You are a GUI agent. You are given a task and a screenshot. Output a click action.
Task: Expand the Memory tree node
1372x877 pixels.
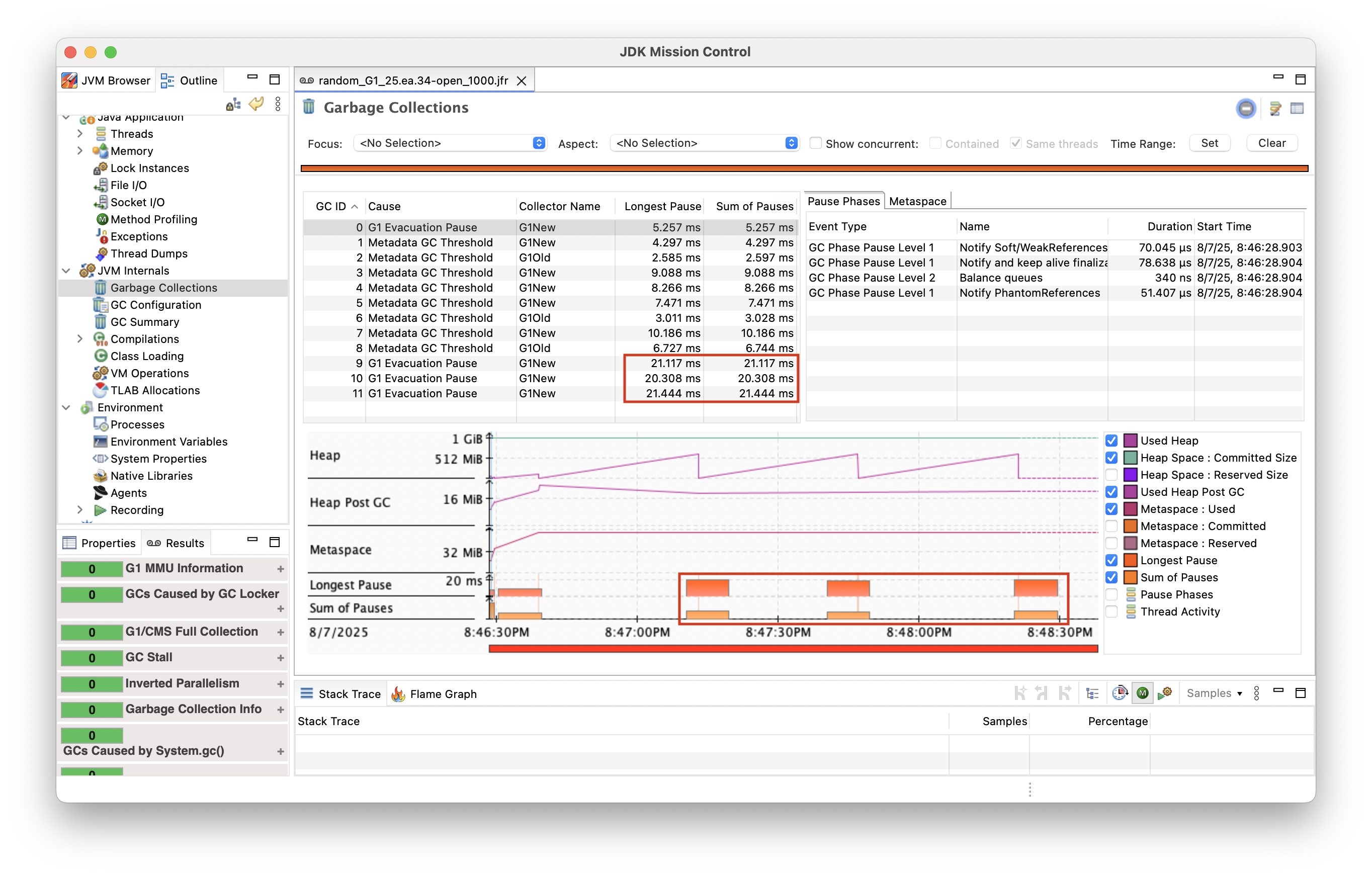[x=80, y=150]
